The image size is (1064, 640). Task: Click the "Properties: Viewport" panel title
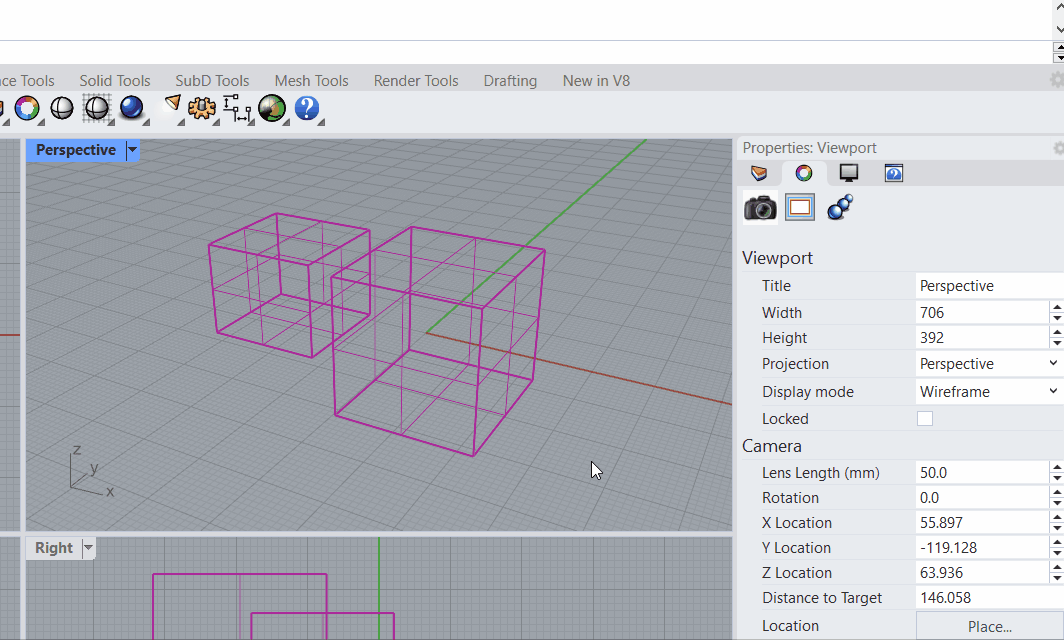[809, 148]
